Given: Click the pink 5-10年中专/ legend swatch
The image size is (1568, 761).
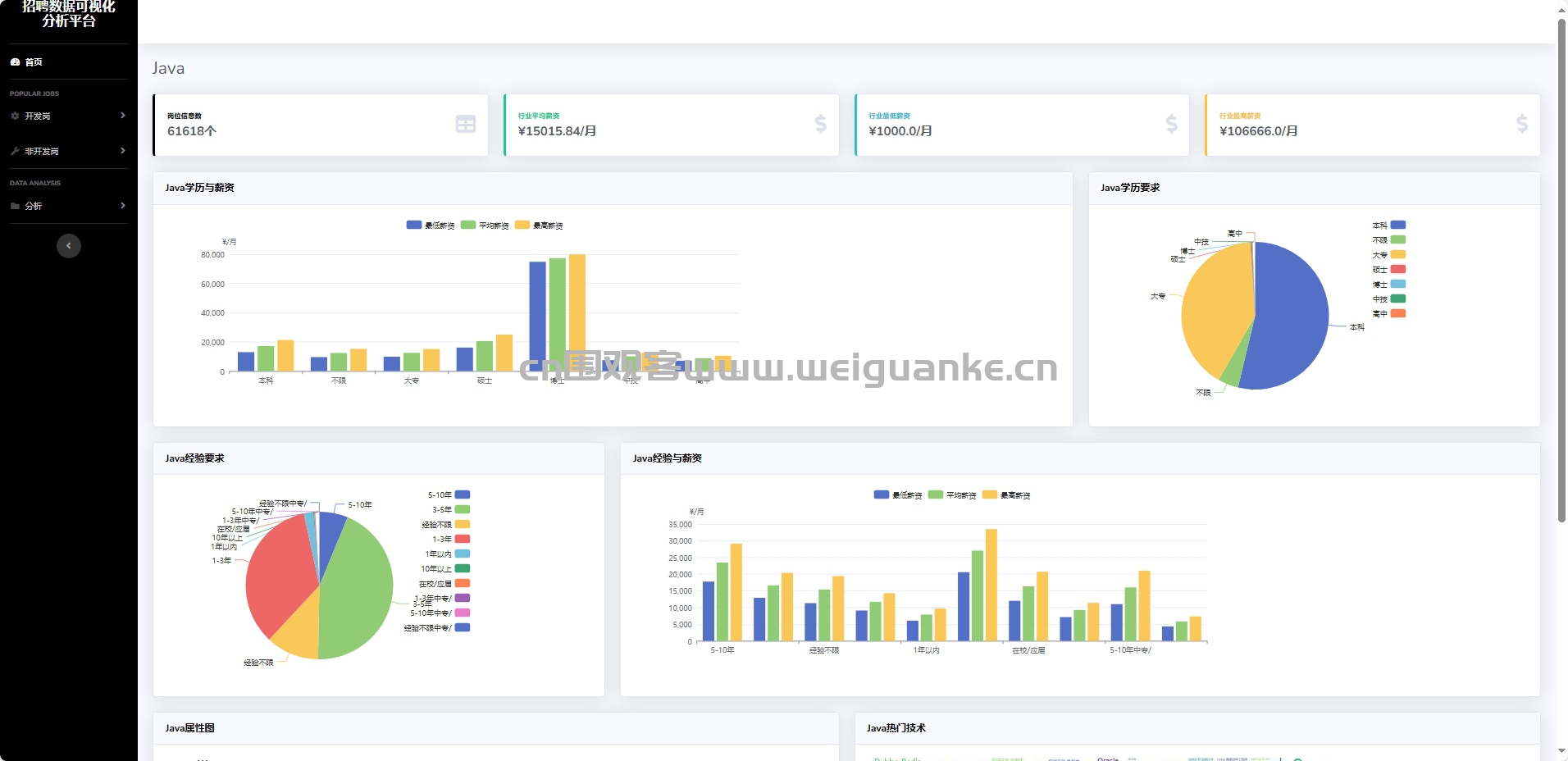Looking at the screenshot, I should [x=463, y=613].
